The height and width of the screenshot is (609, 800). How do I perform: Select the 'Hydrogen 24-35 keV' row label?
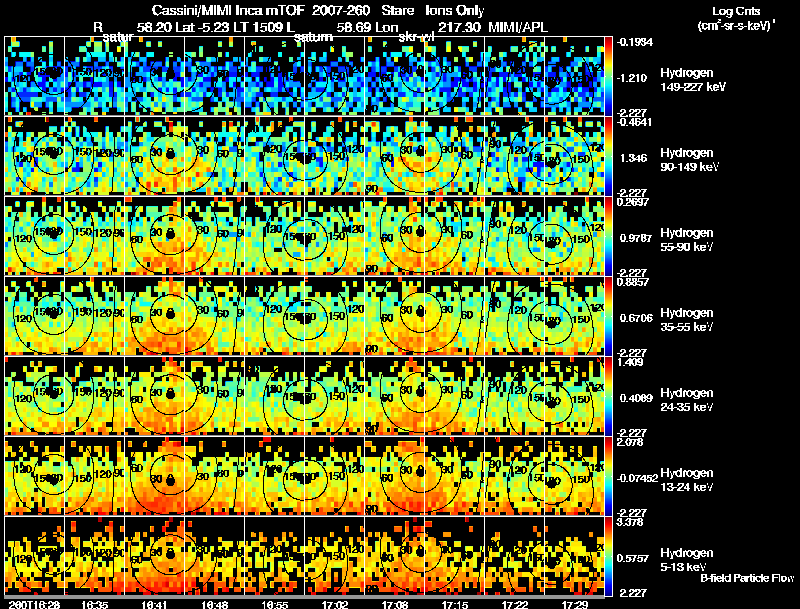(686, 400)
